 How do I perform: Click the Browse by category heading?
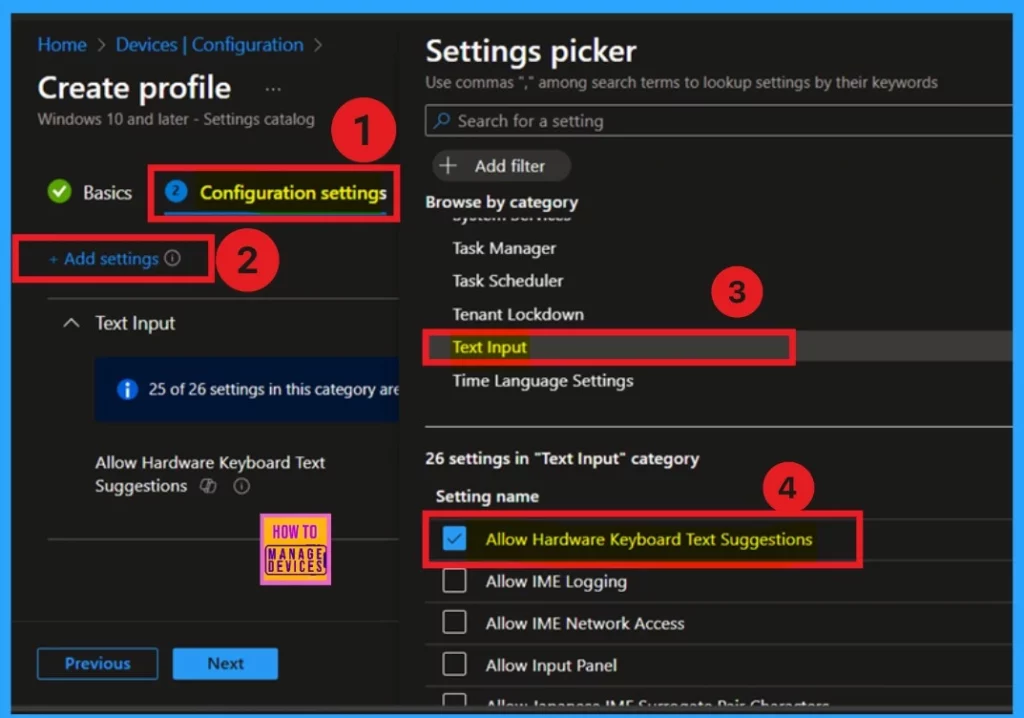(502, 203)
